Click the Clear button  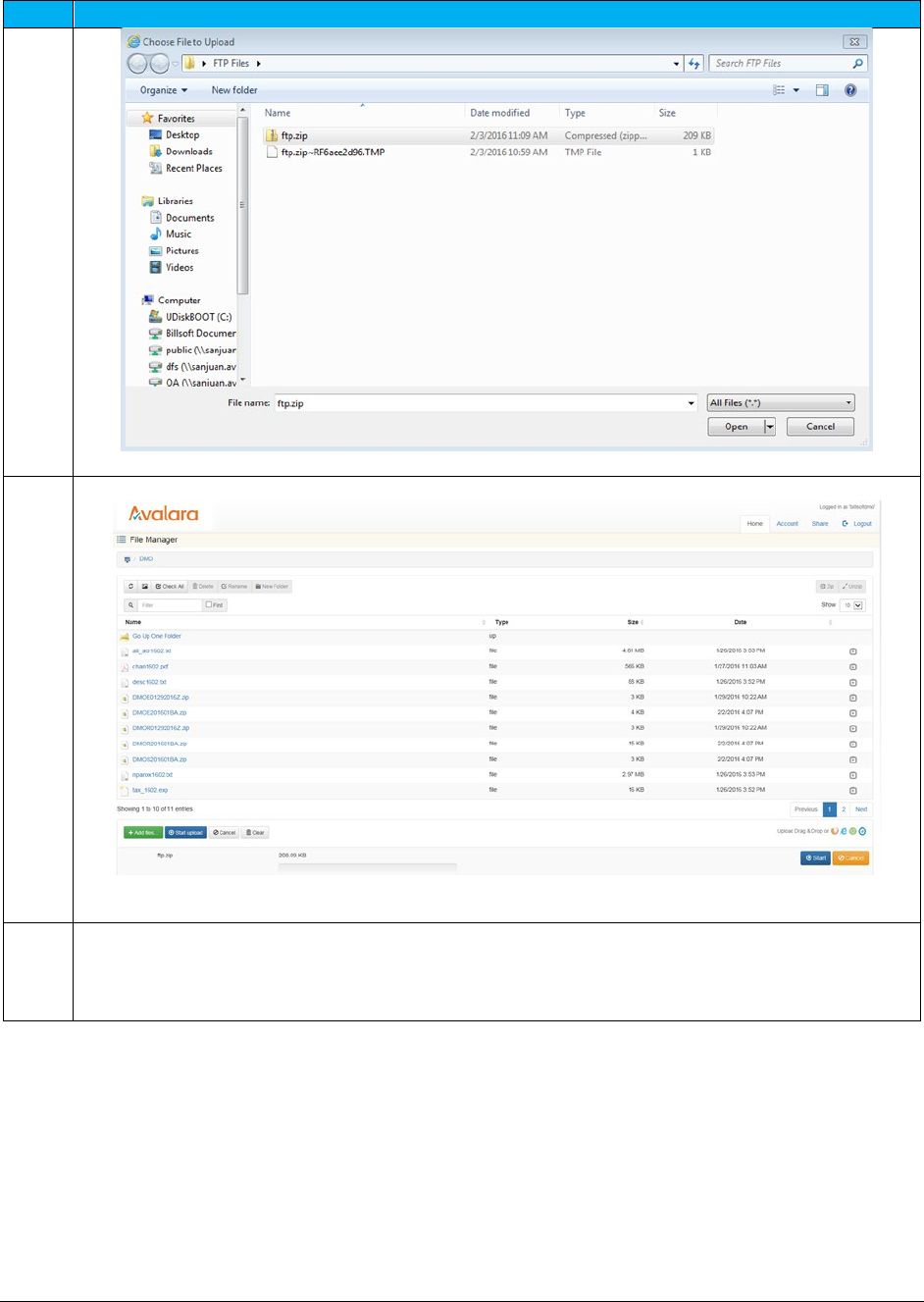point(255,833)
